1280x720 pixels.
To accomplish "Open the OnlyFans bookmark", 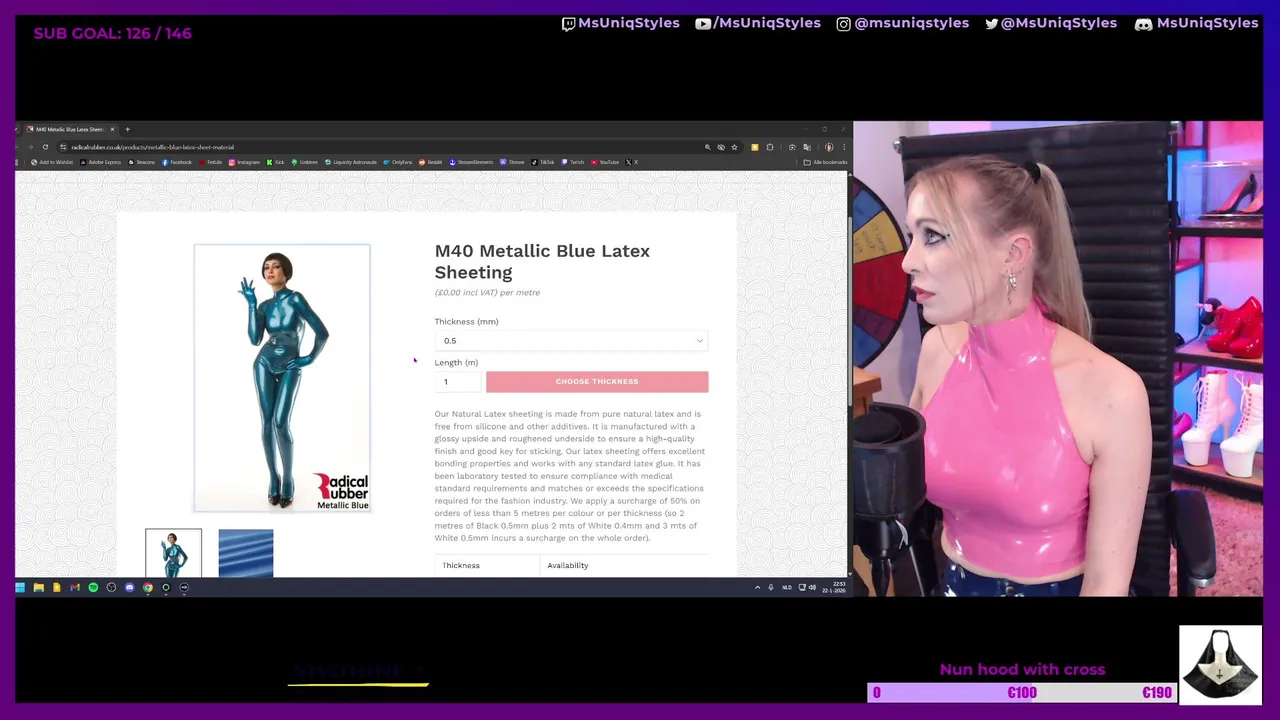I will pos(398,162).
